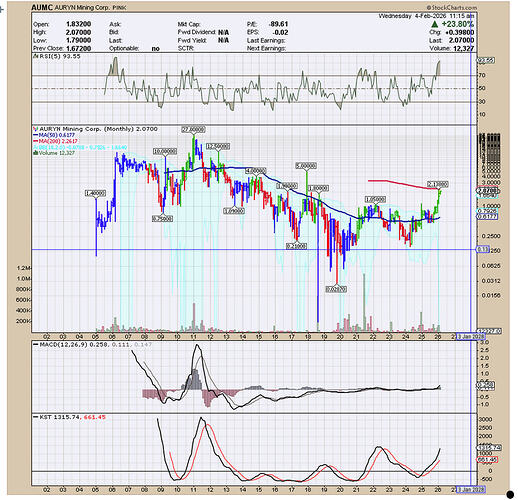Click the blue plus icon at top-left
Screen dimensions: 518x500
click(x=1, y=10)
